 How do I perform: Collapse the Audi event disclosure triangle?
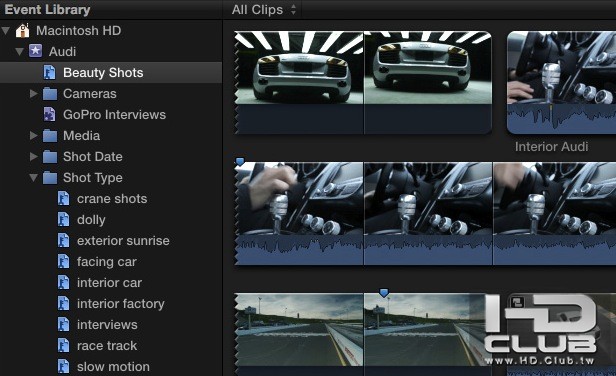click(x=19, y=51)
